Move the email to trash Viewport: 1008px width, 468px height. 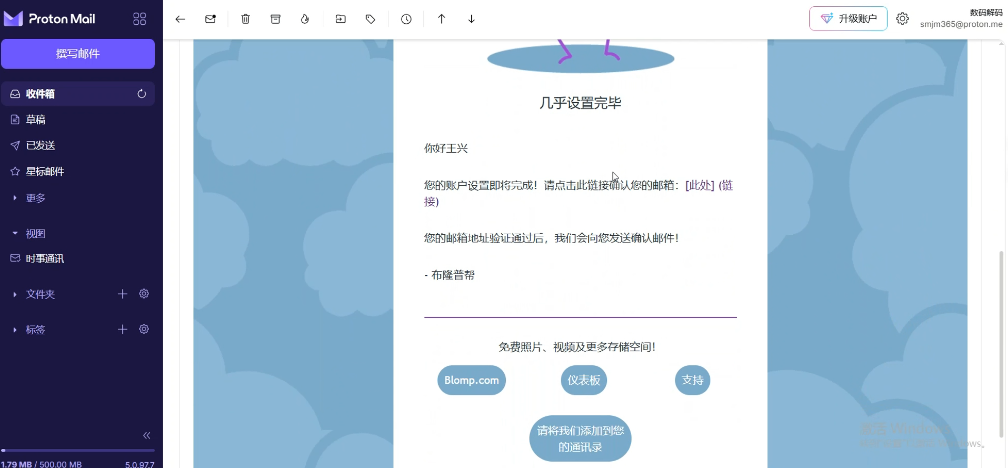(246, 19)
